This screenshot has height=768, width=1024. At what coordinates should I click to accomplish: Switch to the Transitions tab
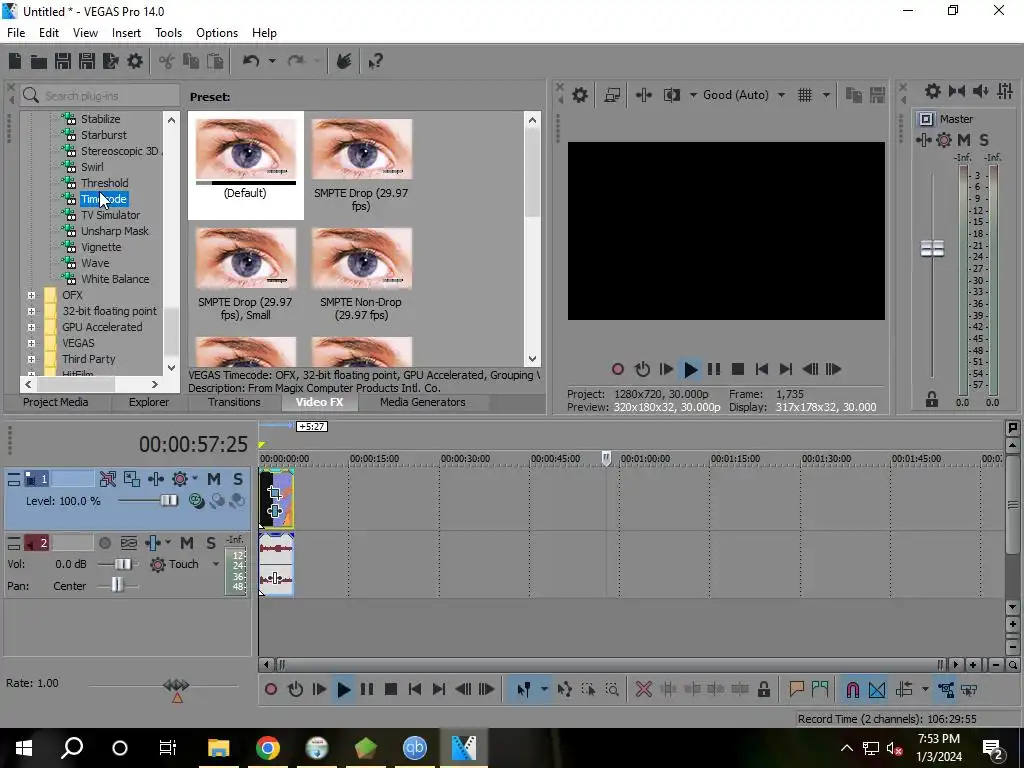[234, 402]
